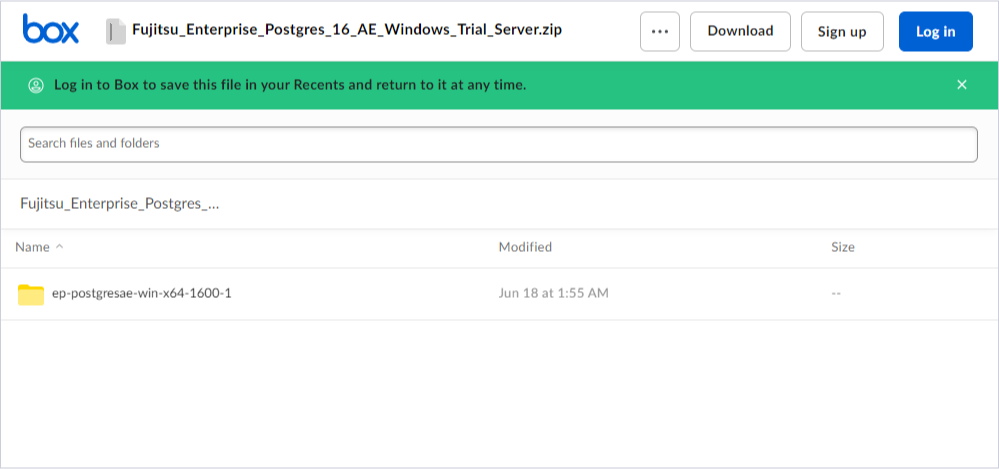Screen dimensions: 999x469
Task: Download the zip file
Action: click(x=740, y=31)
